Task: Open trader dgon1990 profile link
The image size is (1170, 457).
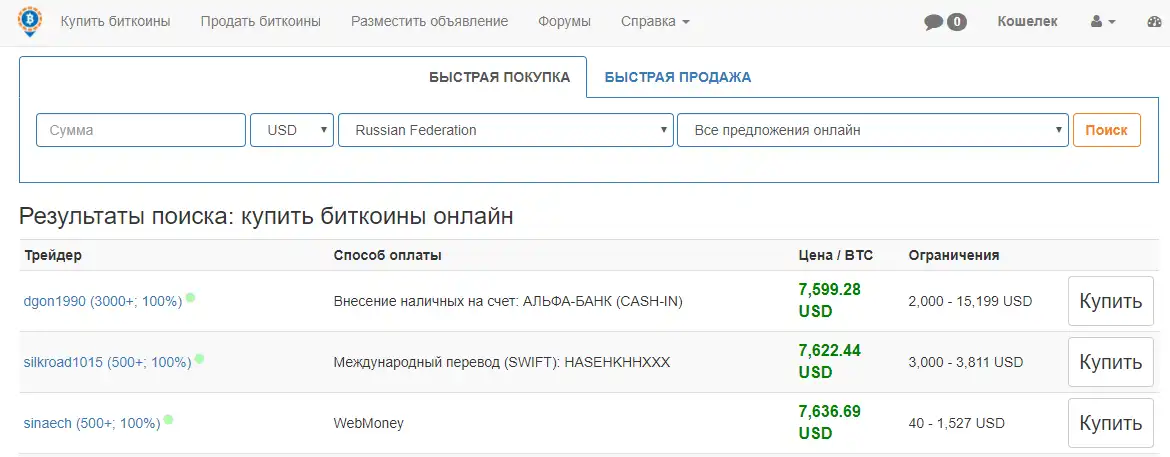Action: (103, 302)
